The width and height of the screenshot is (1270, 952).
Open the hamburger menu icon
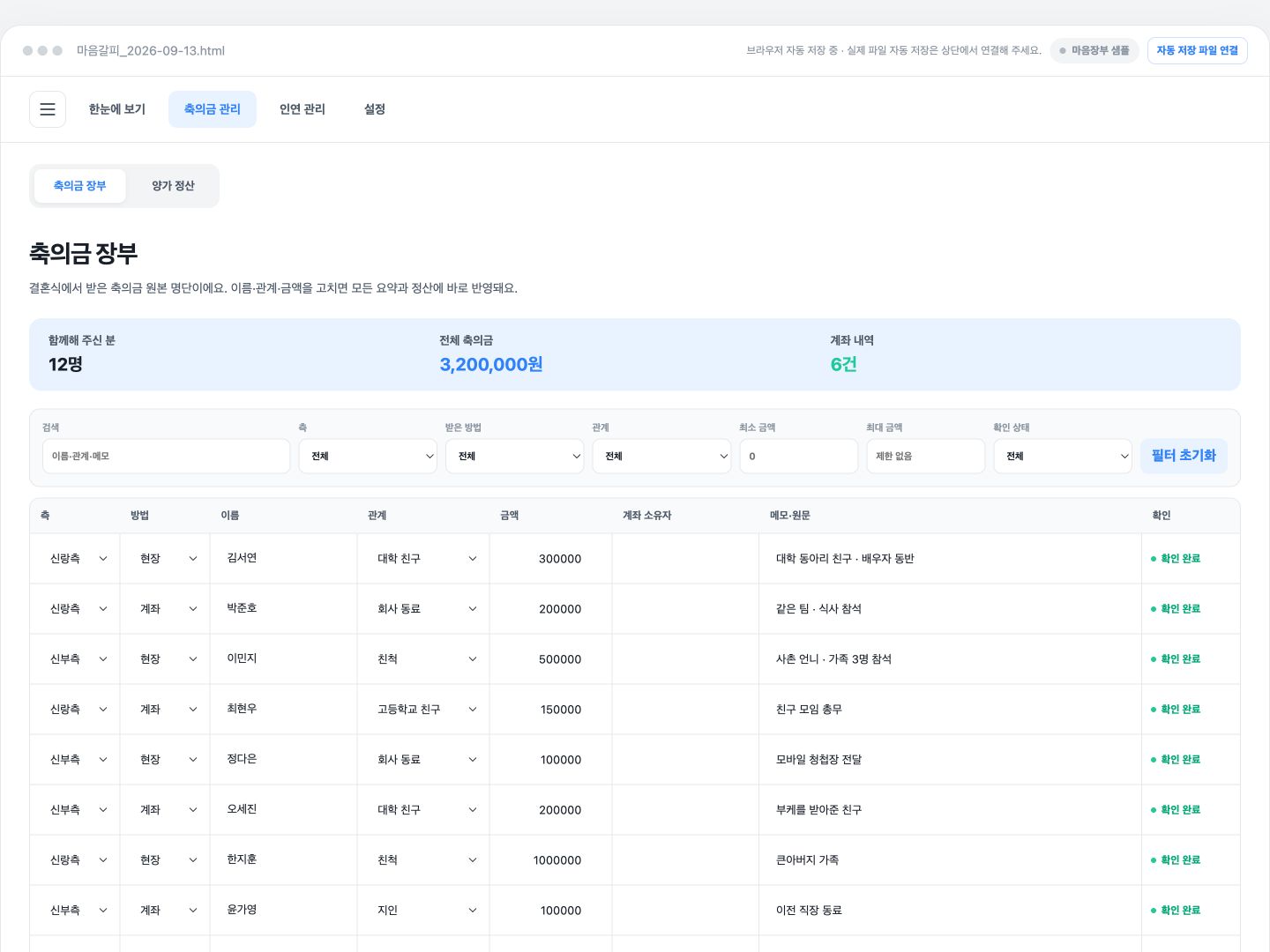(48, 109)
